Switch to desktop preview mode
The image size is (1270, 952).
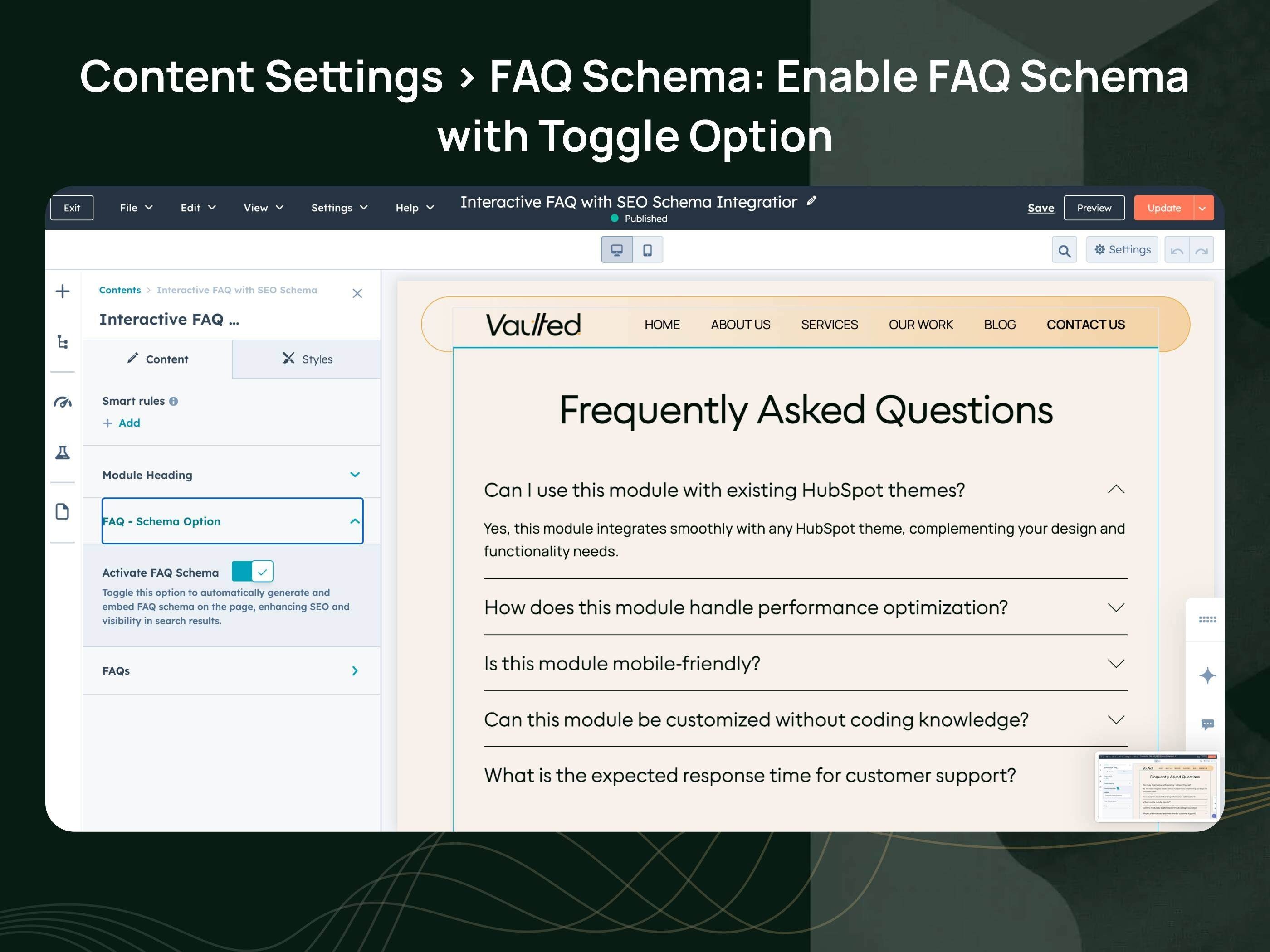(616, 249)
